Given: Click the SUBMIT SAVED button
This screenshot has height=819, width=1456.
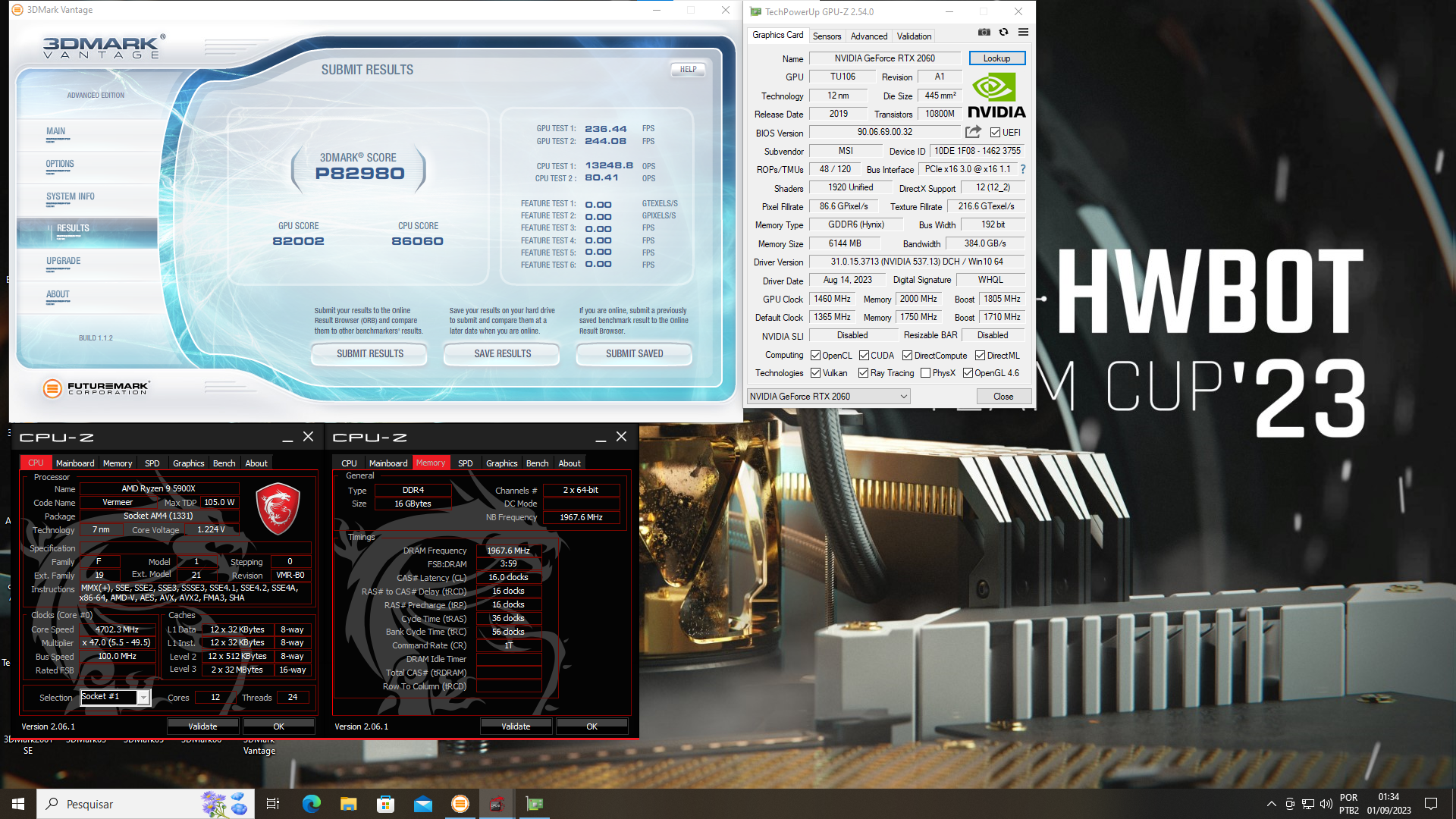Looking at the screenshot, I should (x=634, y=354).
